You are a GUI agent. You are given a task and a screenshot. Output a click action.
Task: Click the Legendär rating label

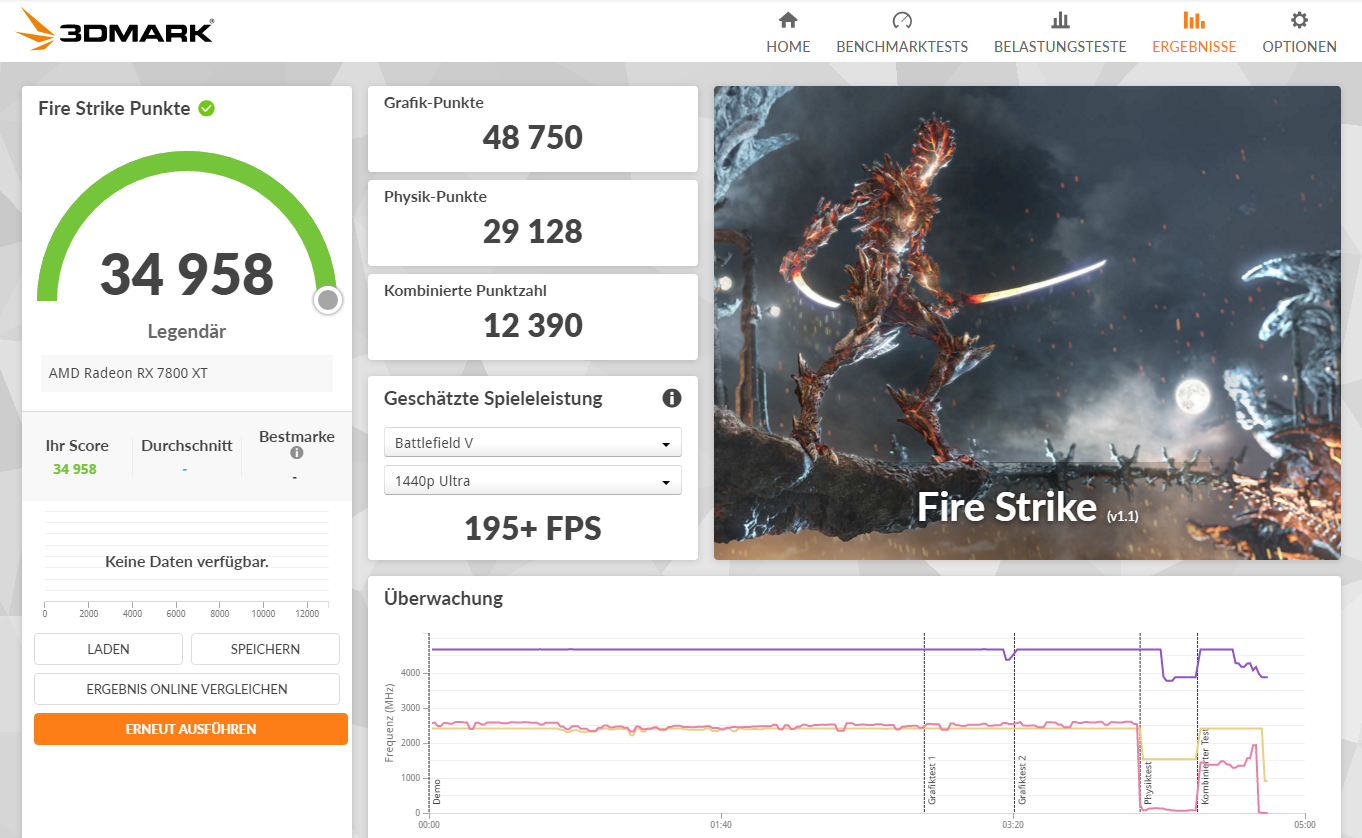[x=187, y=332]
